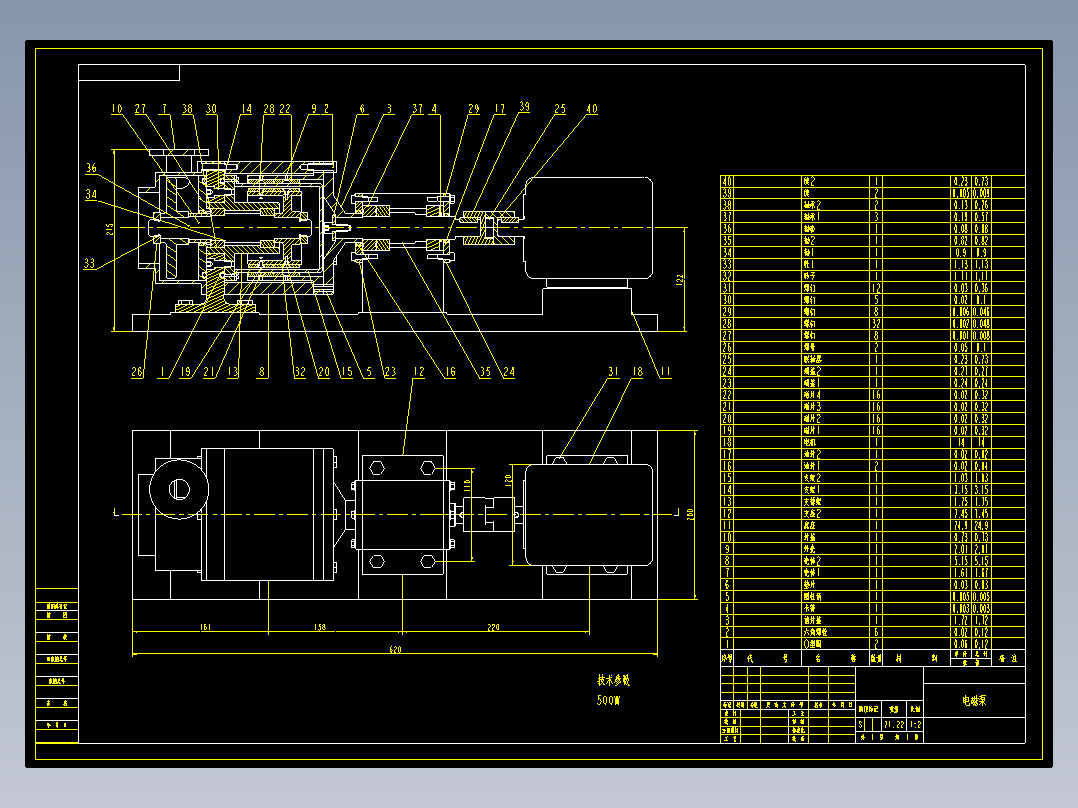Select the 220 horizontal dimension
Viewport: 1078px width, 808px height.
[x=493, y=627]
